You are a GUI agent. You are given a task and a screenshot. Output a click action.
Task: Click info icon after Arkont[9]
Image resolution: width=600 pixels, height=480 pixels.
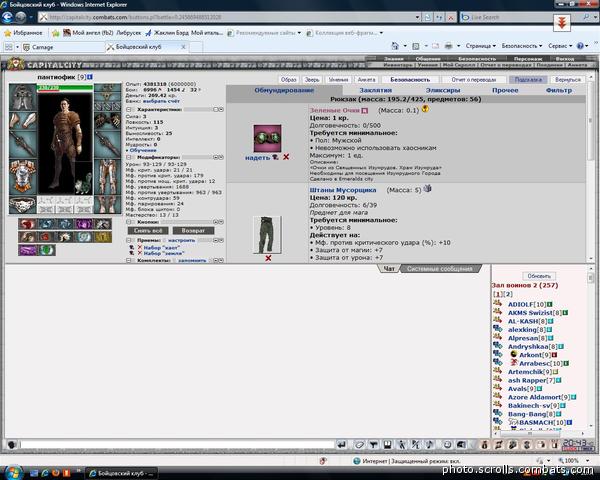tap(554, 355)
